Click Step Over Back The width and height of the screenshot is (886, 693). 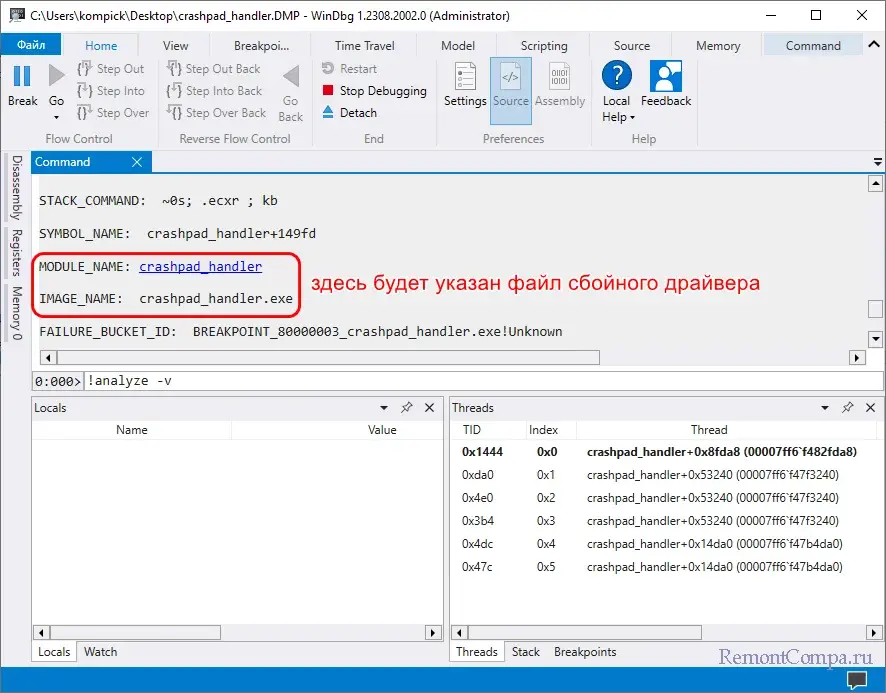(216, 113)
